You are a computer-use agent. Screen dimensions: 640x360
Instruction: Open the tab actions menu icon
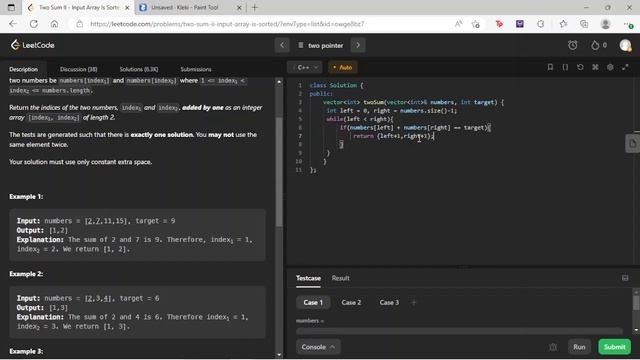11,7
